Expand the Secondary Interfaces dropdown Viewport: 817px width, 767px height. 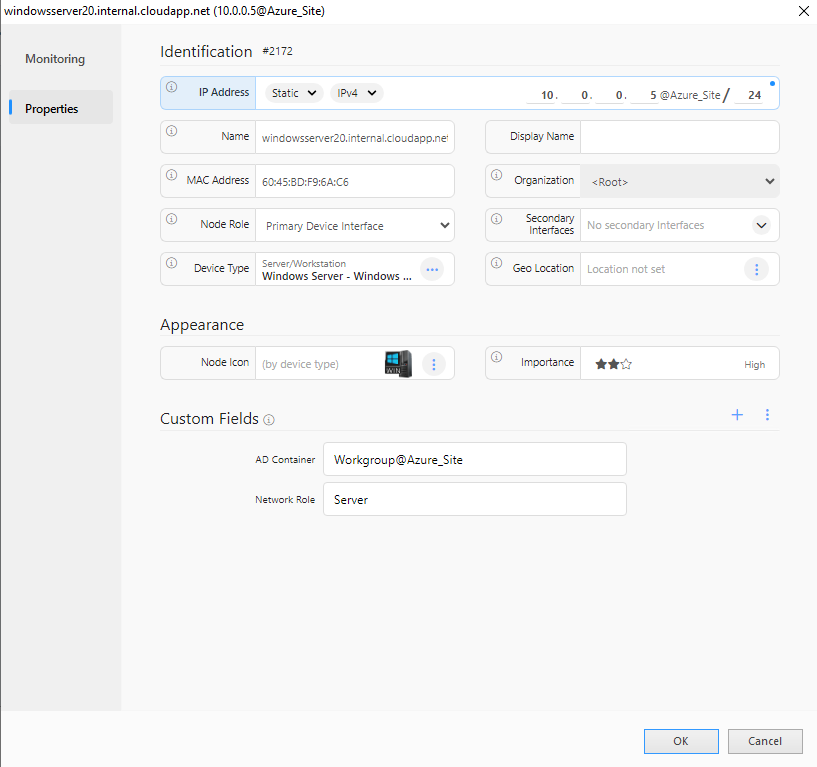761,226
